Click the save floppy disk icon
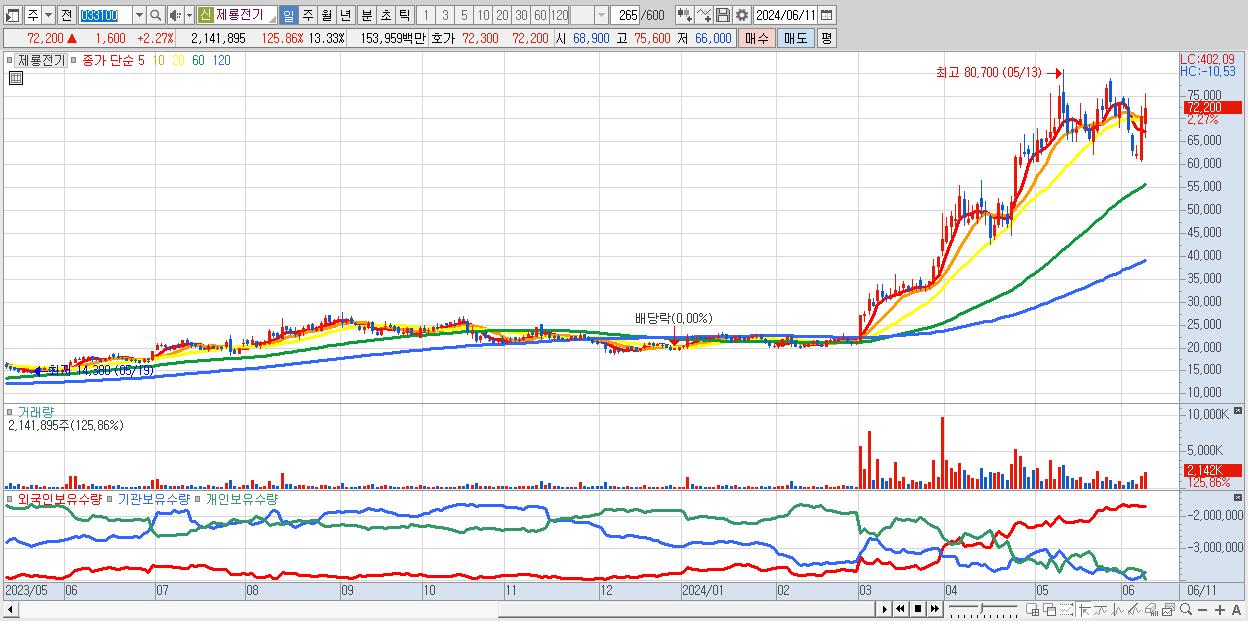Viewport: 1248px width, 621px height. tap(723, 15)
